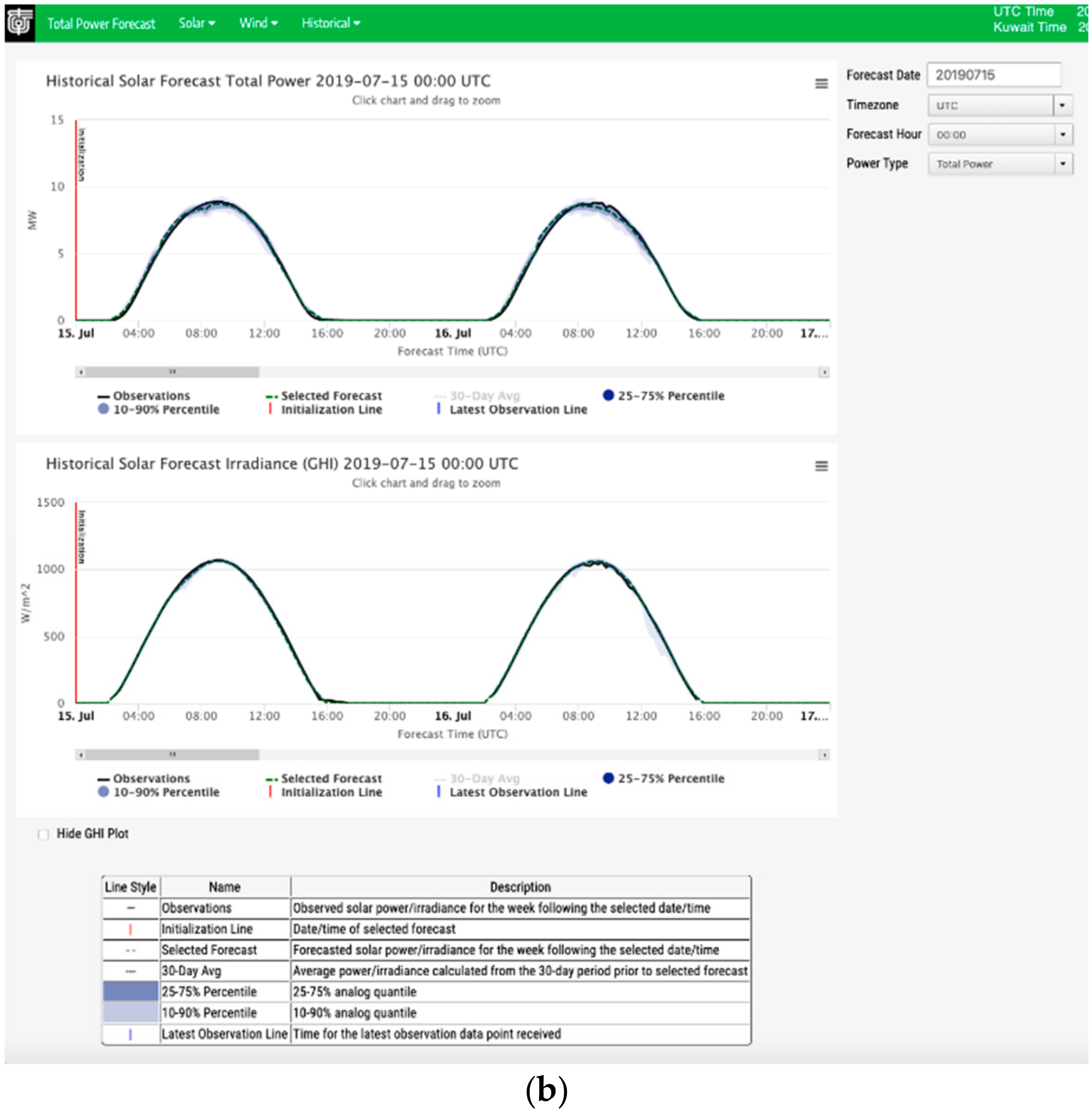Click left scroll arrow under GHI chart
1092x1116 pixels.
point(81,754)
